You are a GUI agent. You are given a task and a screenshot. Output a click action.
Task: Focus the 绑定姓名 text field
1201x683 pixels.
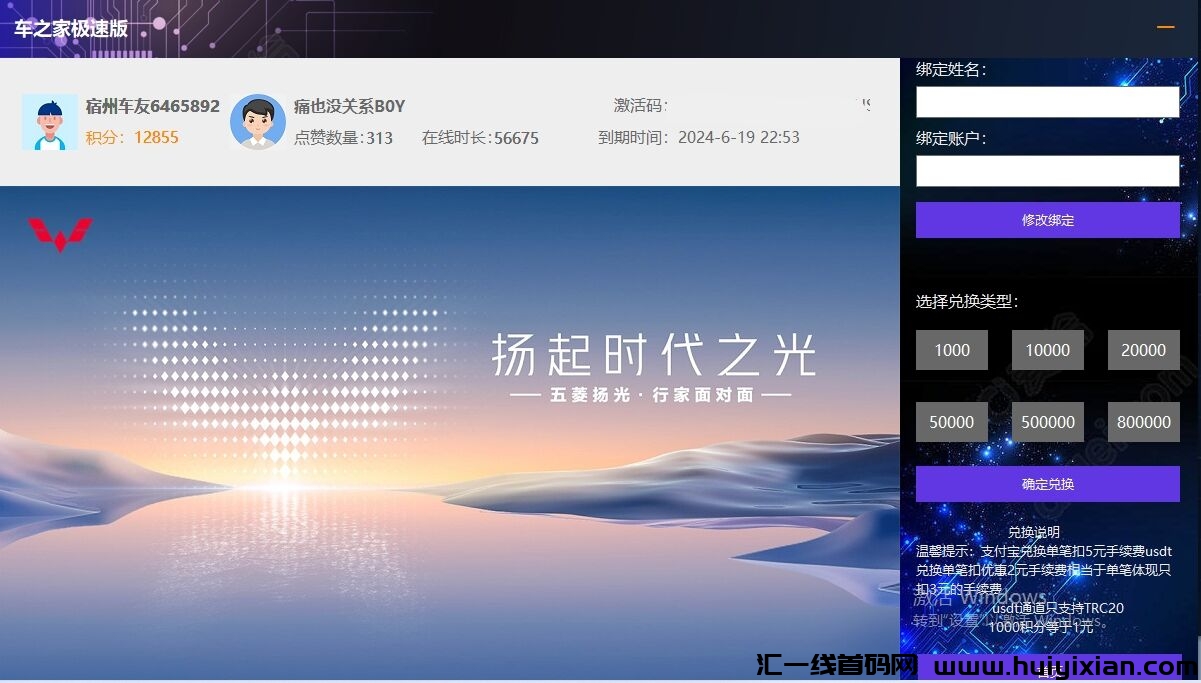[1047, 102]
